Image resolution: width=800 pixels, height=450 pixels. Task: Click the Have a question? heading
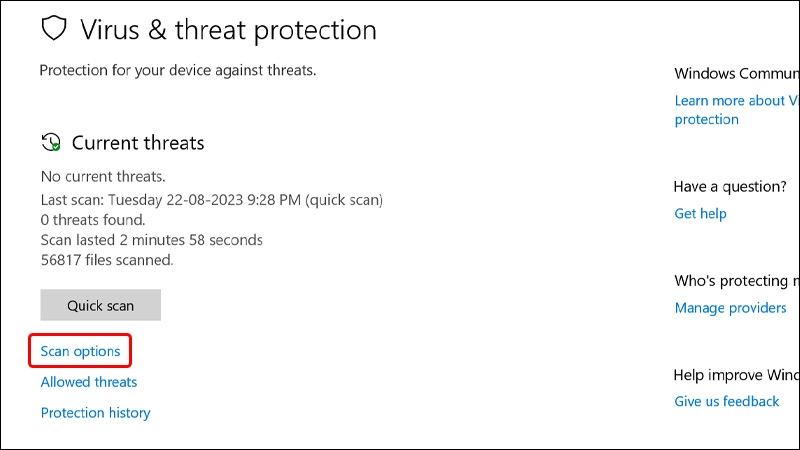[730, 186]
